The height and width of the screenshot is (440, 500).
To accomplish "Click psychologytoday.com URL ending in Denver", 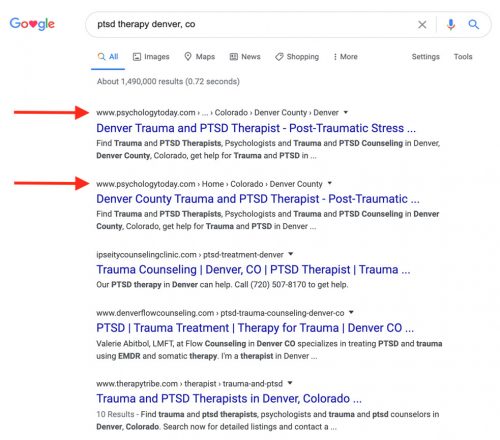I will pos(217,113).
